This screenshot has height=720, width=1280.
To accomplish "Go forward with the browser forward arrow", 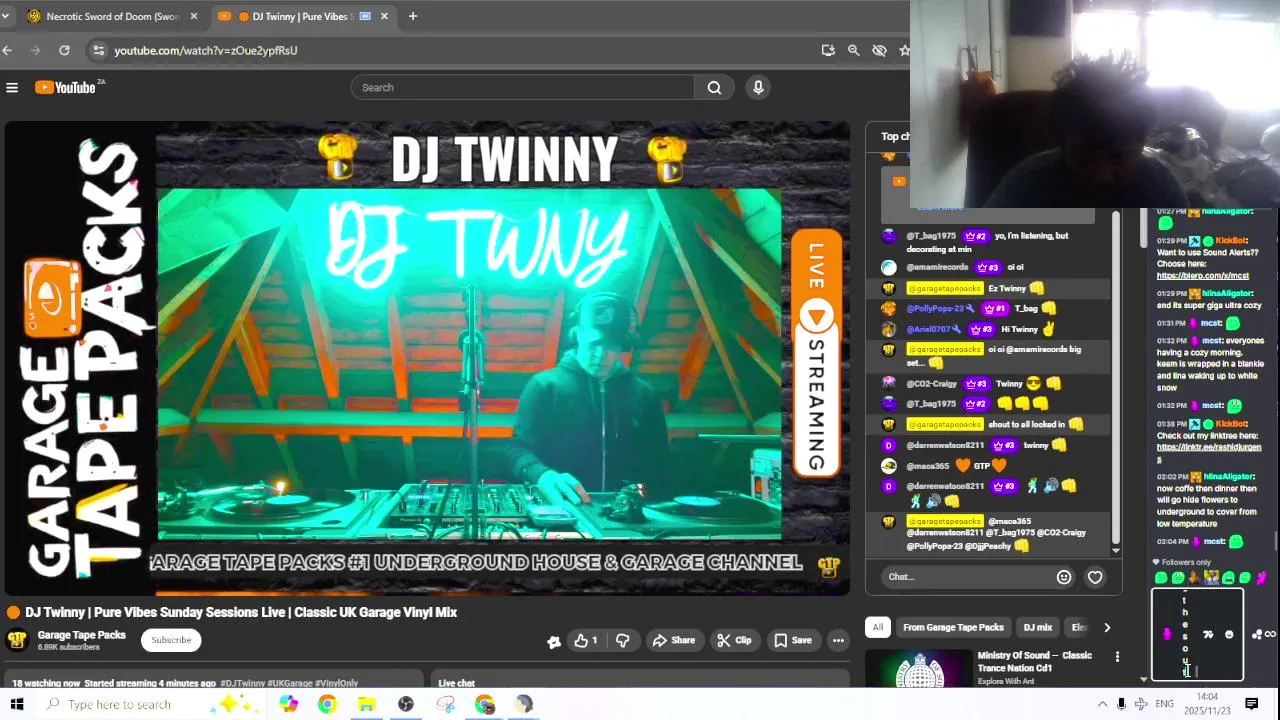I will point(36,50).
